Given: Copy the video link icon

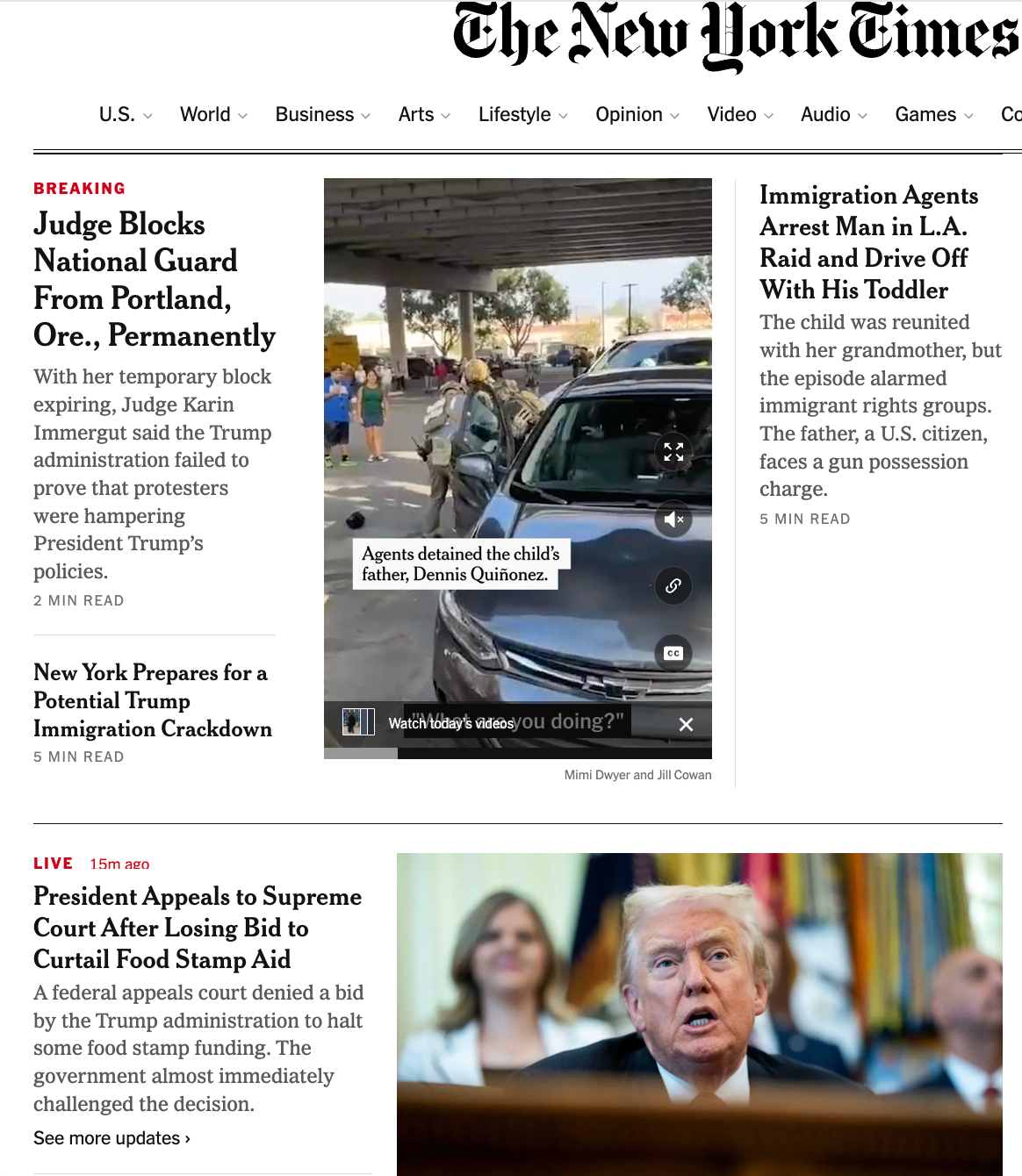Looking at the screenshot, I should (673, 586).
